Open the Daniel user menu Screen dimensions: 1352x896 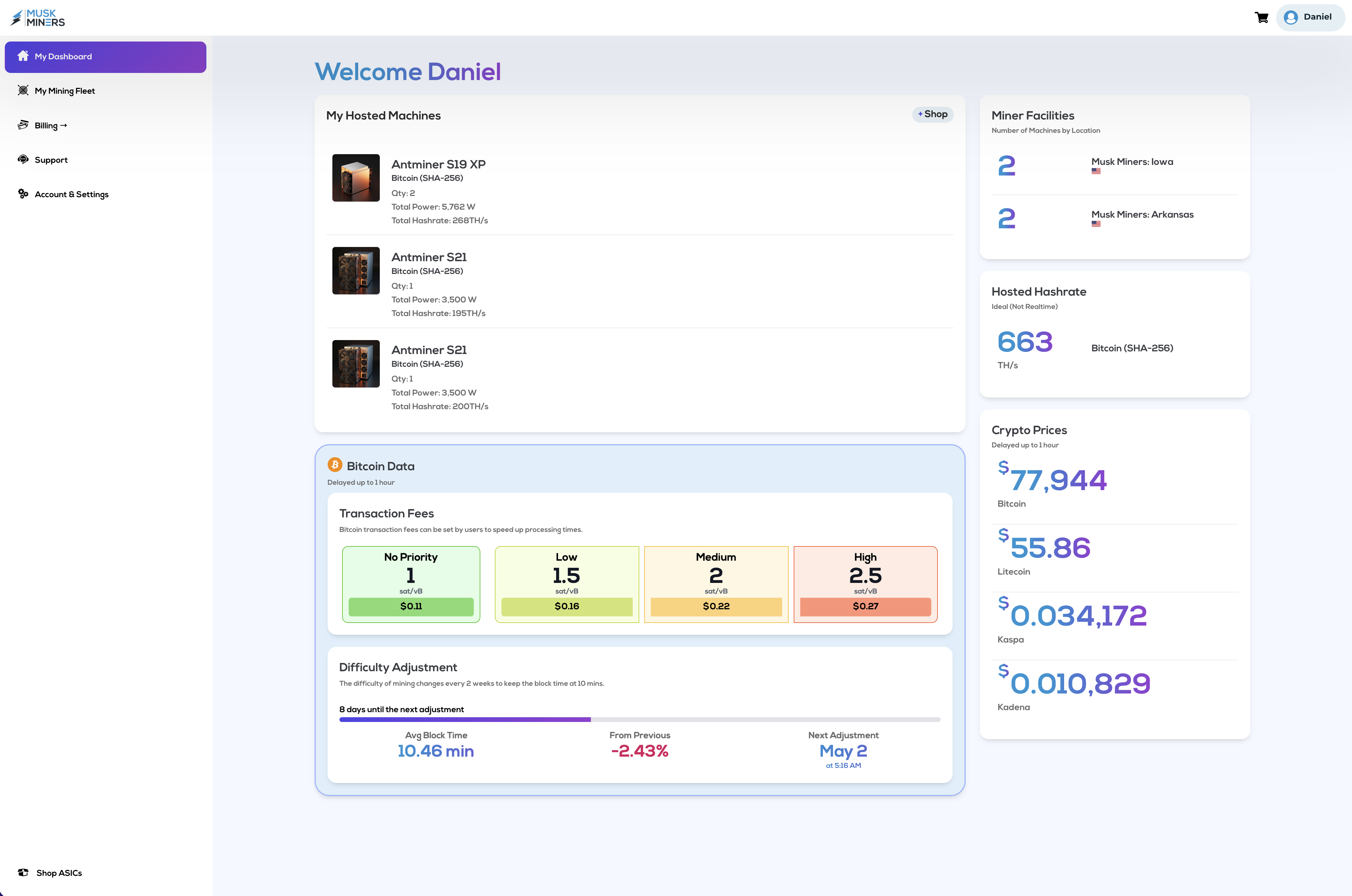(x=1310, y=18)
